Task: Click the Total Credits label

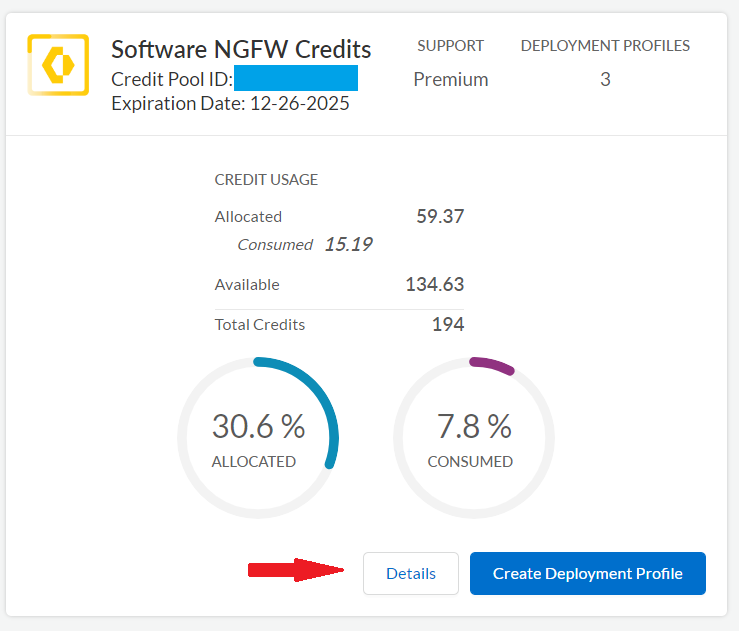Action: (x=260, y=324)
